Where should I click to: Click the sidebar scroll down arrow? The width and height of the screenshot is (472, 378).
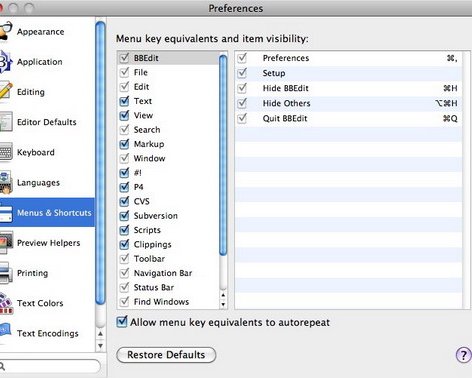tap(100, 346)
